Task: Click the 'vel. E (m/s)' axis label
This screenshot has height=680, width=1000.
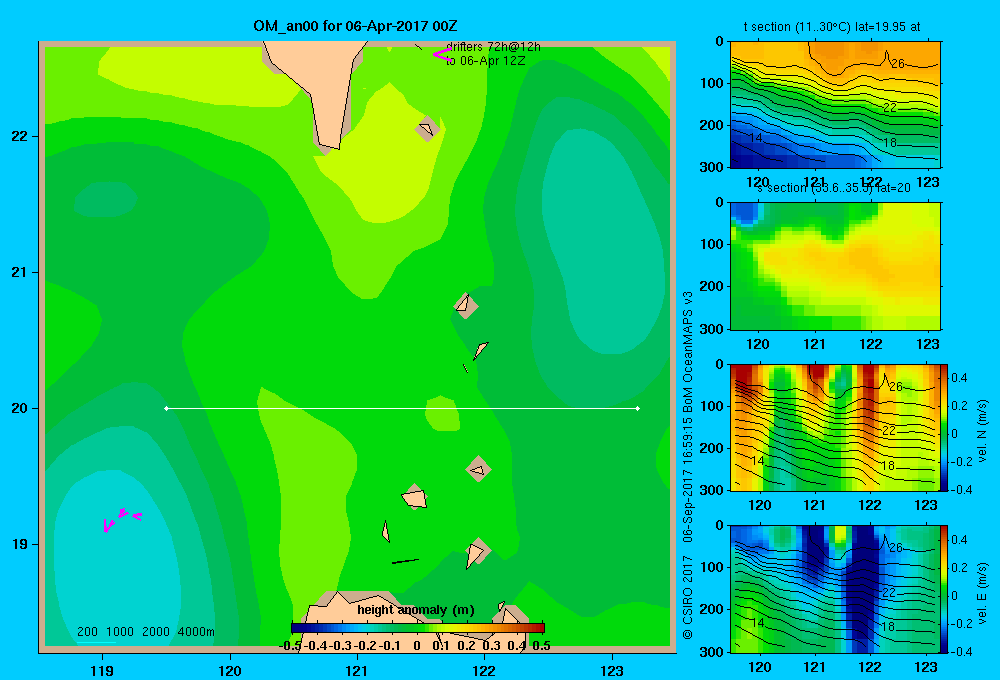Action: click(x=982, y=593)
